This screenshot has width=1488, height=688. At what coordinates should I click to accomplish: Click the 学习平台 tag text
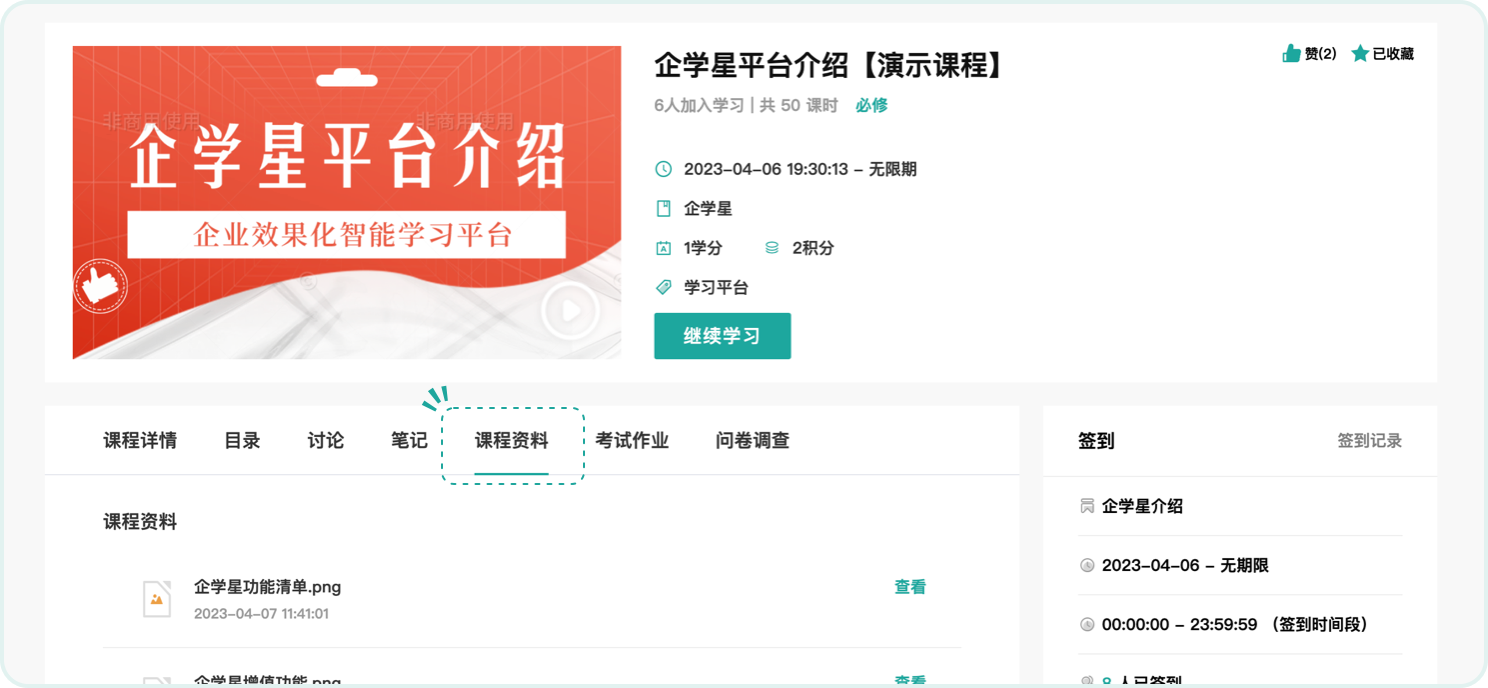click(716, 288)
